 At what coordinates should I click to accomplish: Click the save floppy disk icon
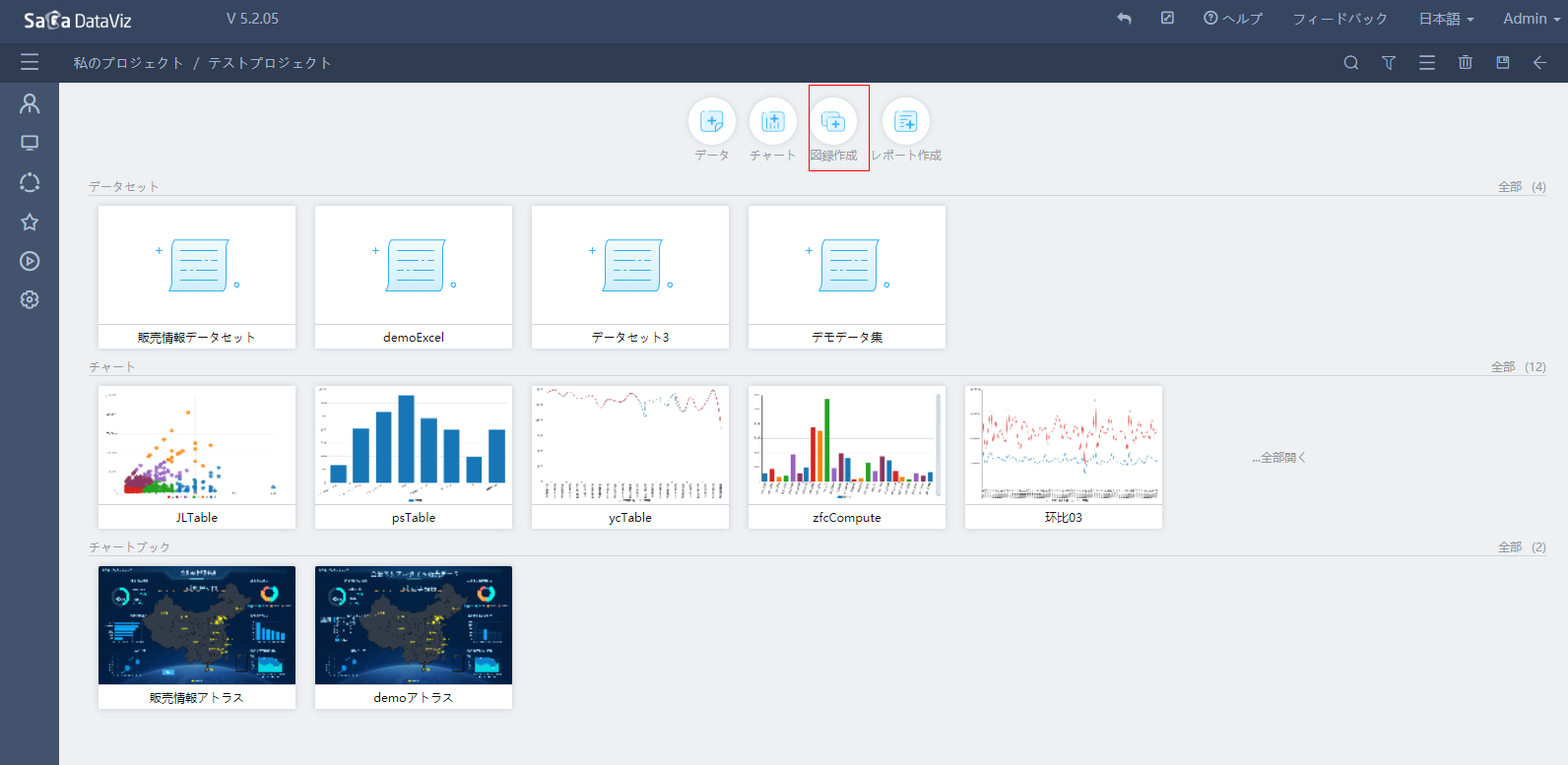(x=1503, y=62)
